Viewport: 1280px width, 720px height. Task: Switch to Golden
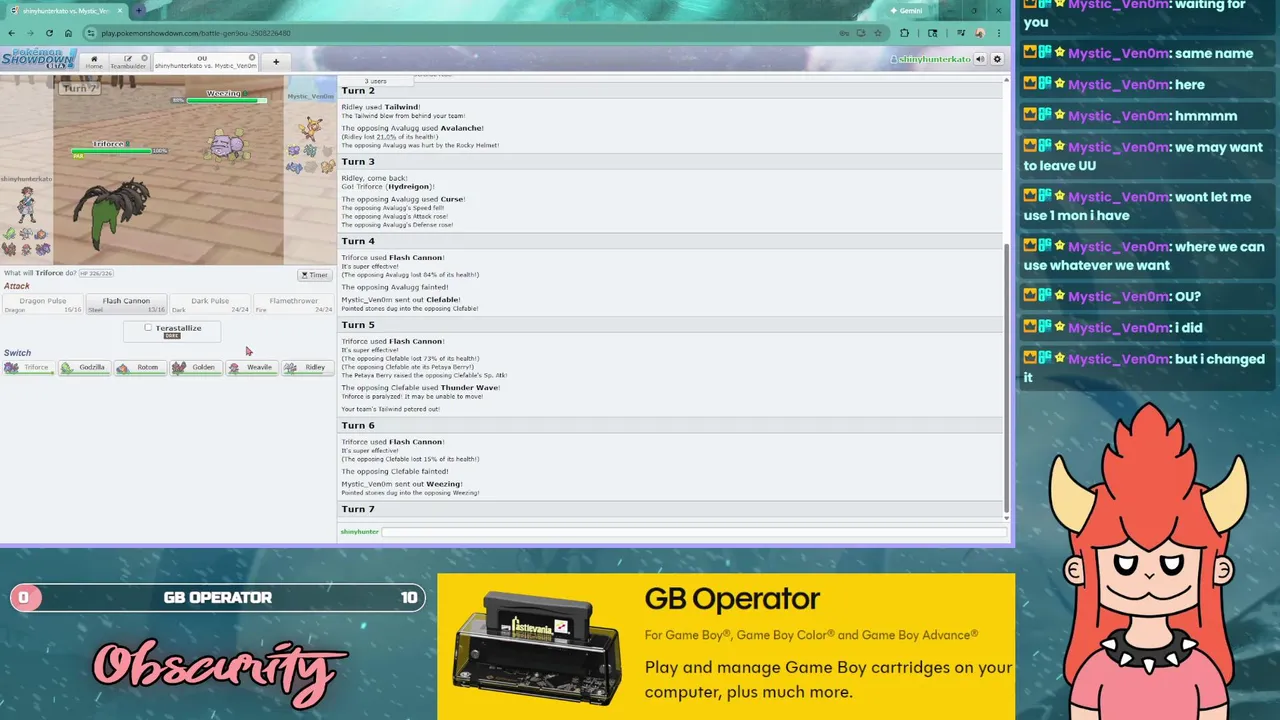pos(196,367)
